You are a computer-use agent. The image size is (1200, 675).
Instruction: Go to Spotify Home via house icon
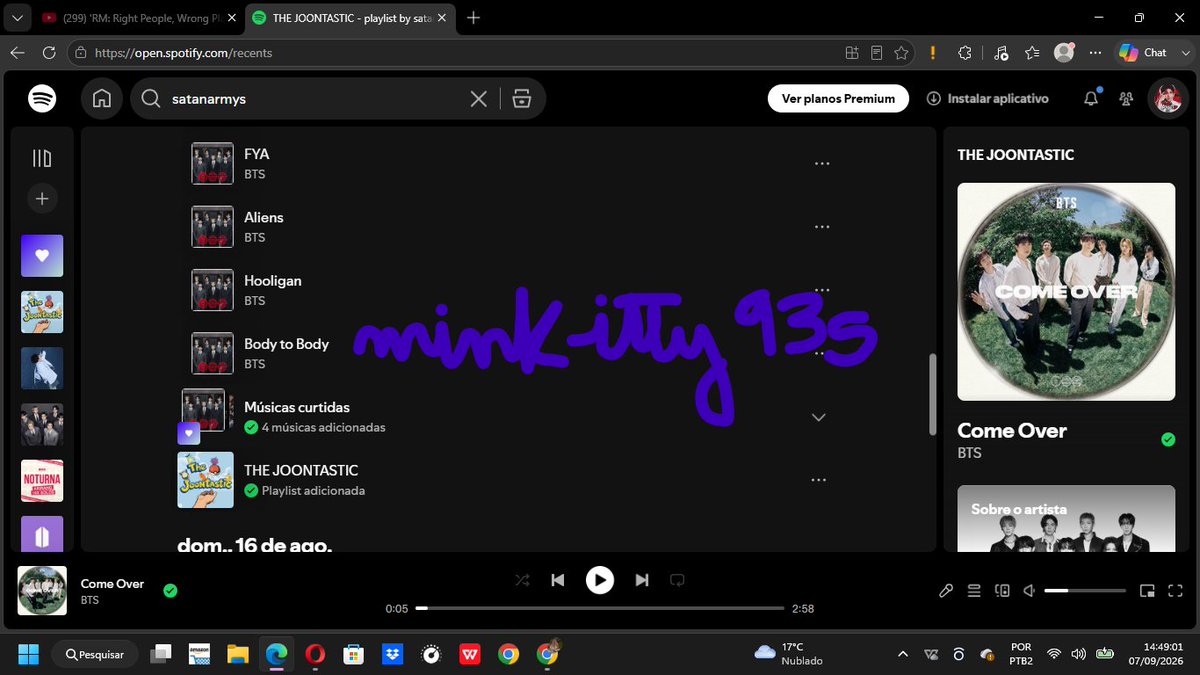click(101, 98)
